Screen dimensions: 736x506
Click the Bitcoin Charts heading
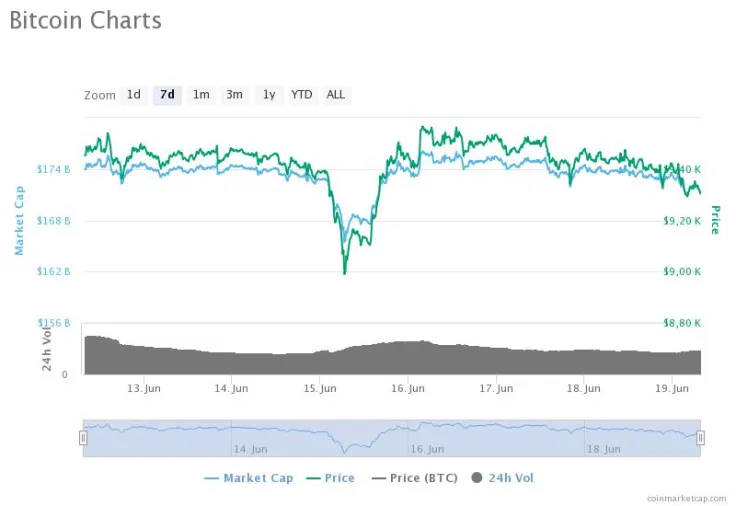[x=85, y=20]
